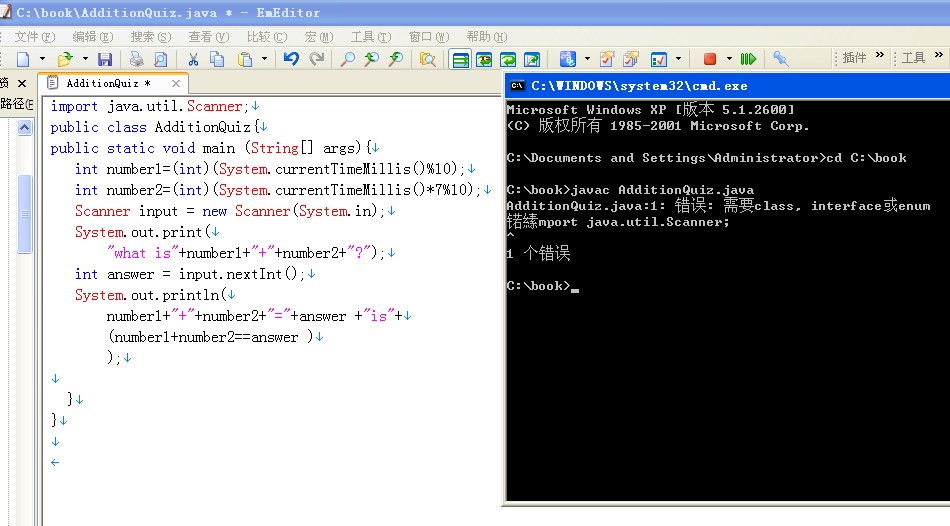This screenshot has width=950, height=526.
Task: Expand the 插件 toolbar overflow chevron
Action: click(880, 55)
